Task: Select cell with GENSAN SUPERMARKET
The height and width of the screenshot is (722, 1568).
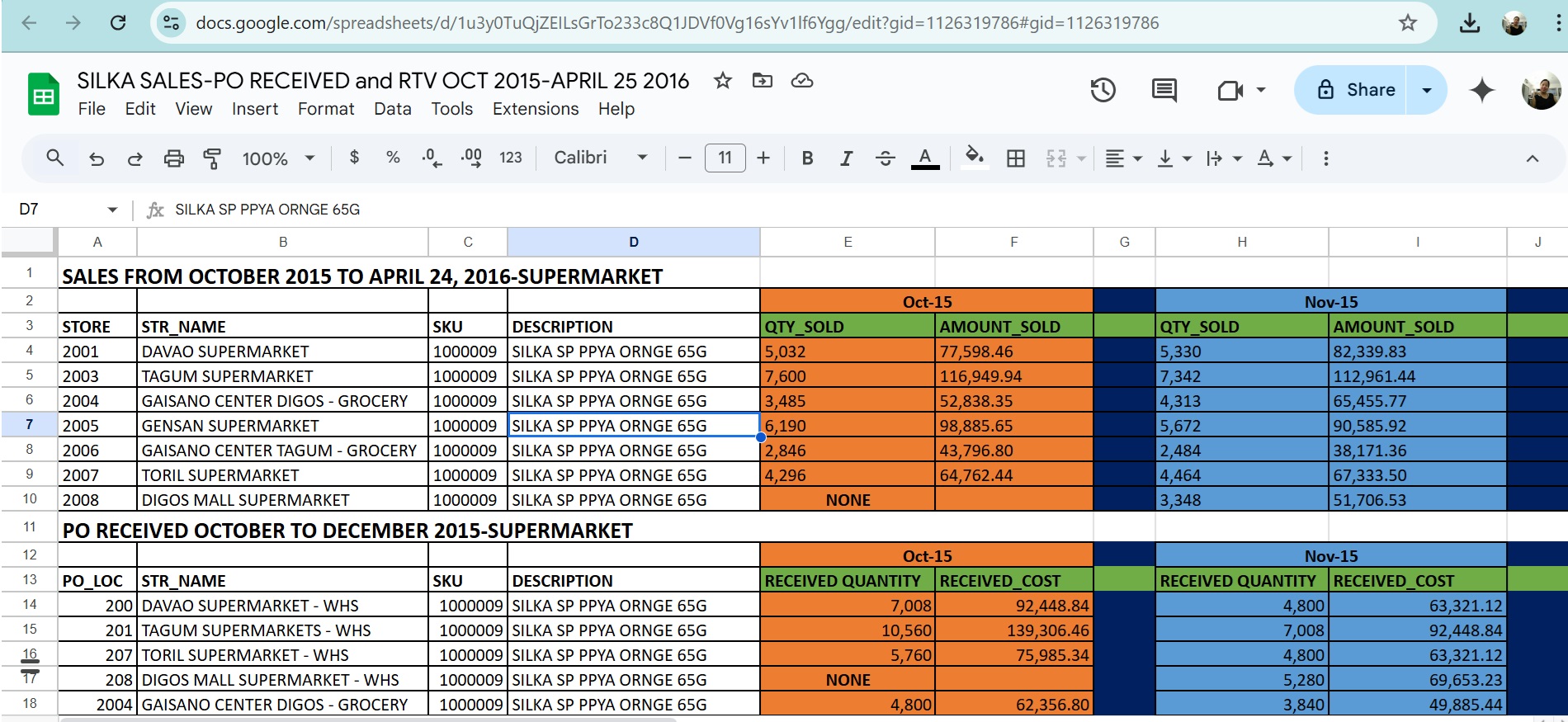Action: tap(282, 426)
